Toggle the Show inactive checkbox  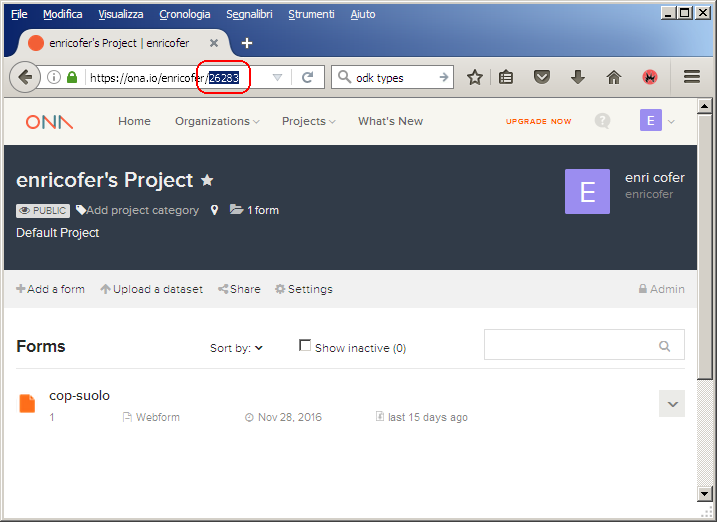tap(305, 345)
